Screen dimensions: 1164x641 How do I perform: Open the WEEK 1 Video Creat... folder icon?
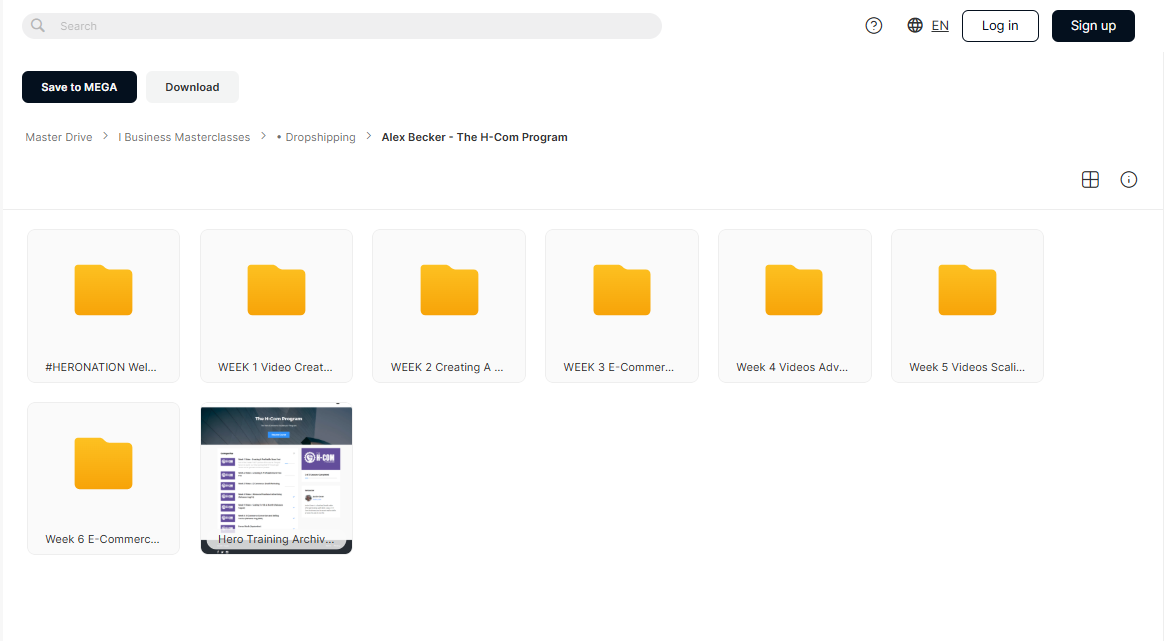click(x=276, y=290)
